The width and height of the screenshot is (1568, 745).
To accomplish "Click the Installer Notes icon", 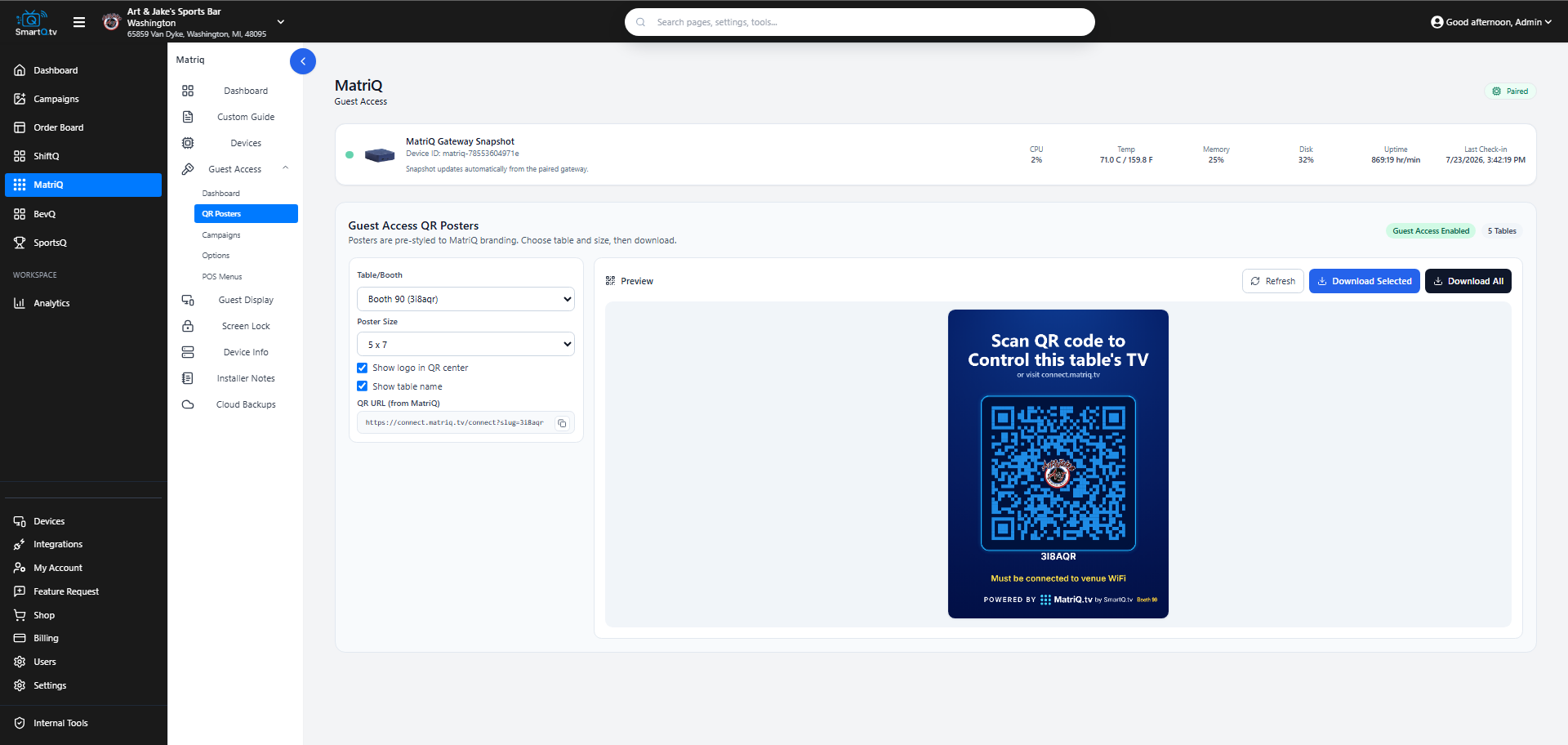I will click(x=188, y=378).
